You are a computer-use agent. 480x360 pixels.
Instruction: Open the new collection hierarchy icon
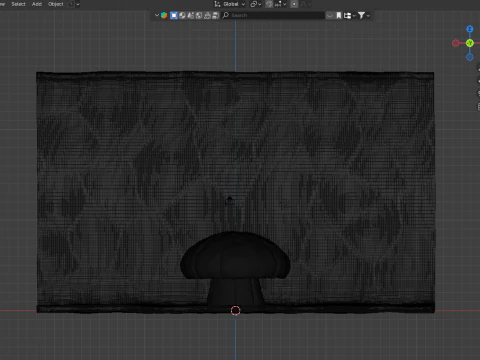pyautogui.click(x=347, y=16)
